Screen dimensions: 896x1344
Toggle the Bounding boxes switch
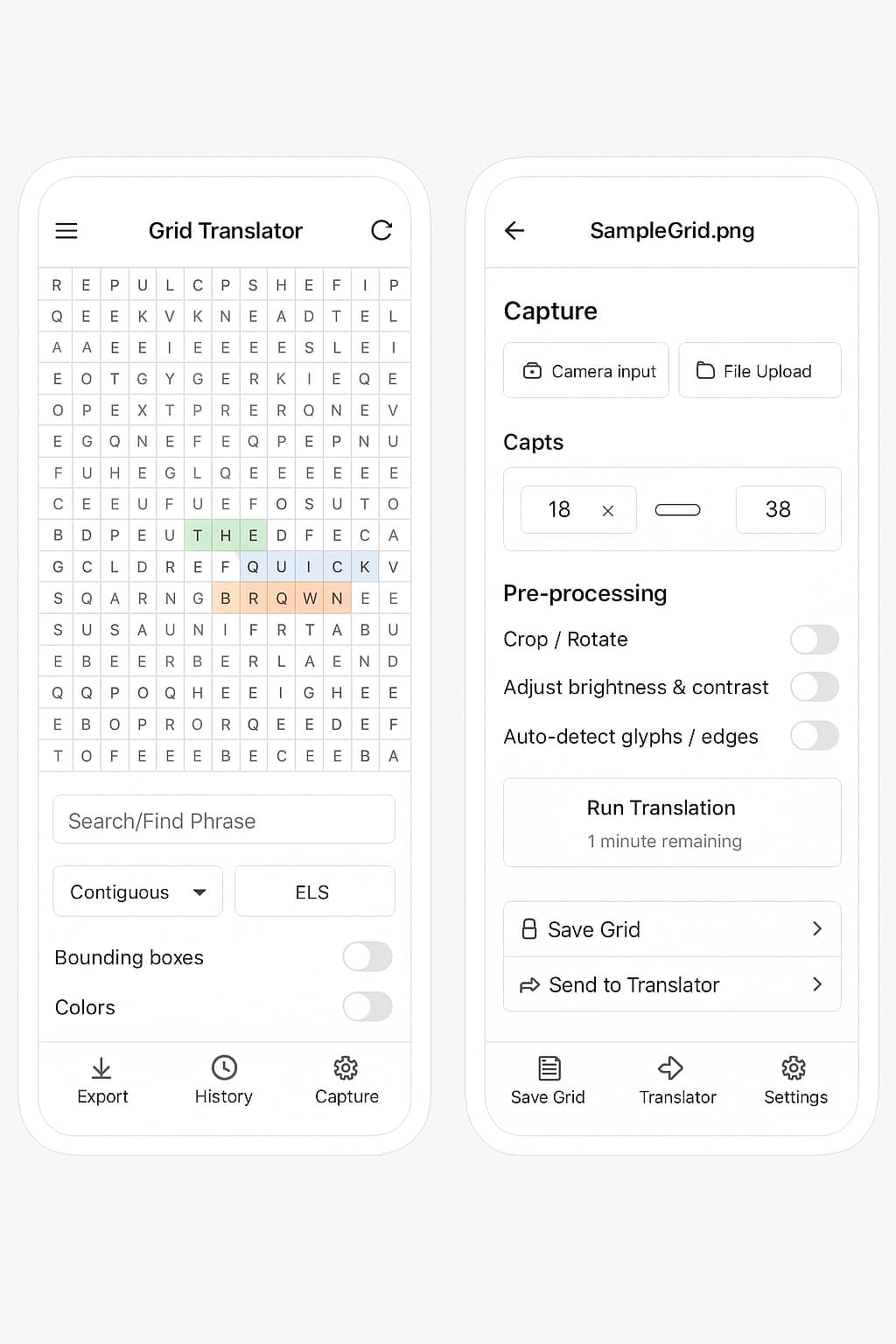pyautogui.click(x=367, y=957)
